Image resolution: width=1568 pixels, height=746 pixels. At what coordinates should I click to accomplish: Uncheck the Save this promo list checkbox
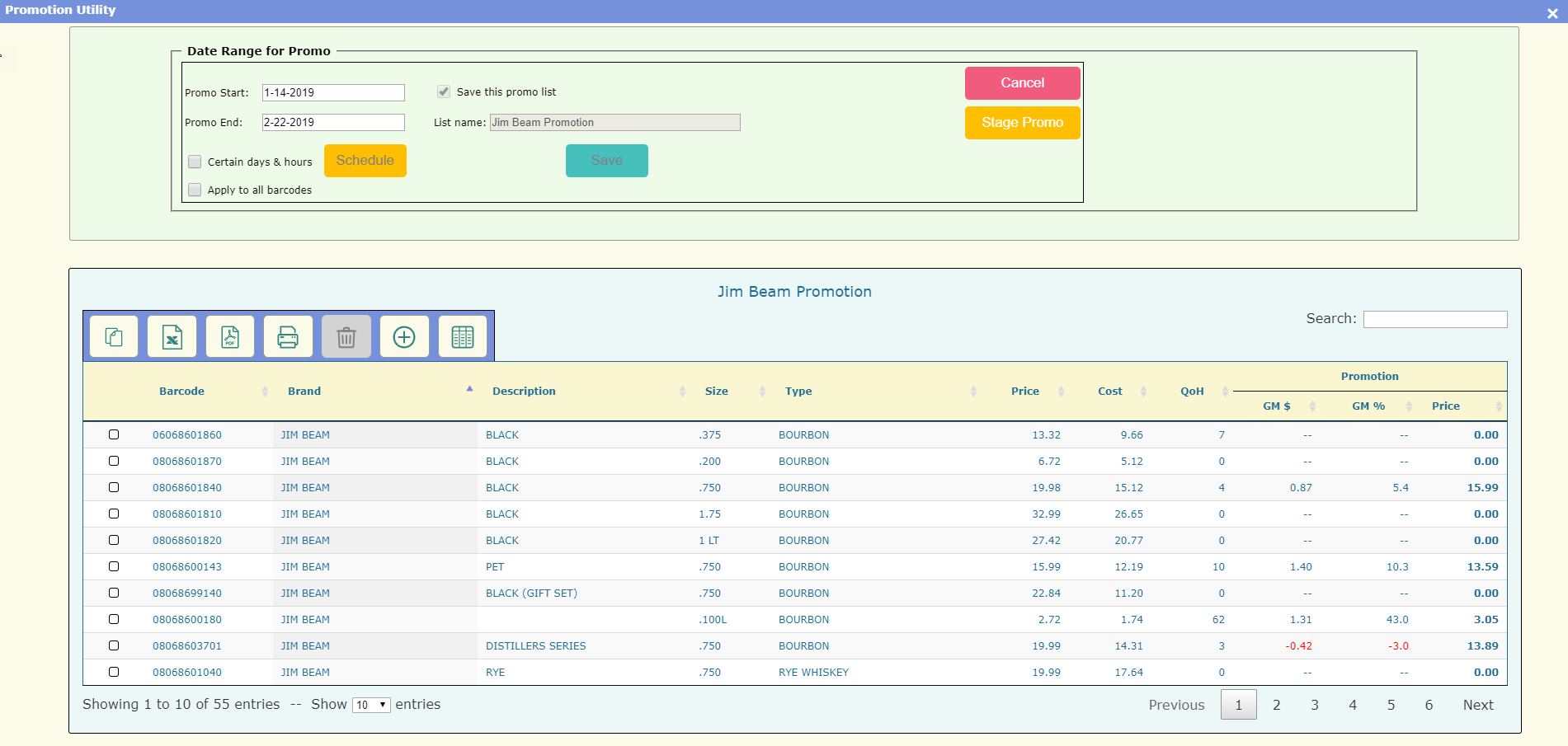pyautogui.click(x=444, y=91)
